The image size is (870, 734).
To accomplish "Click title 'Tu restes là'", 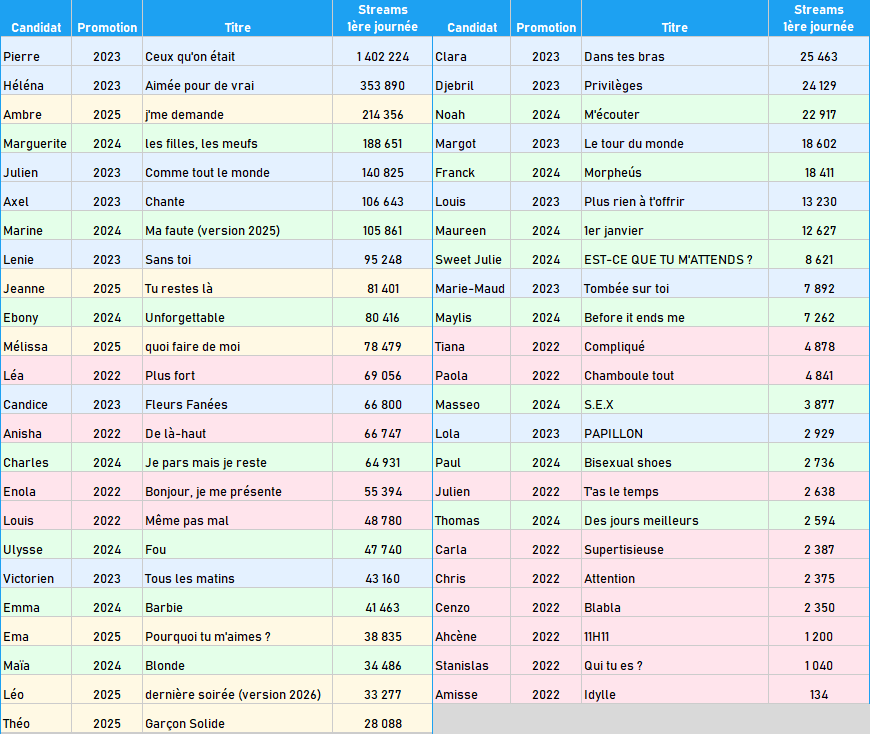I will pos(237,284).
